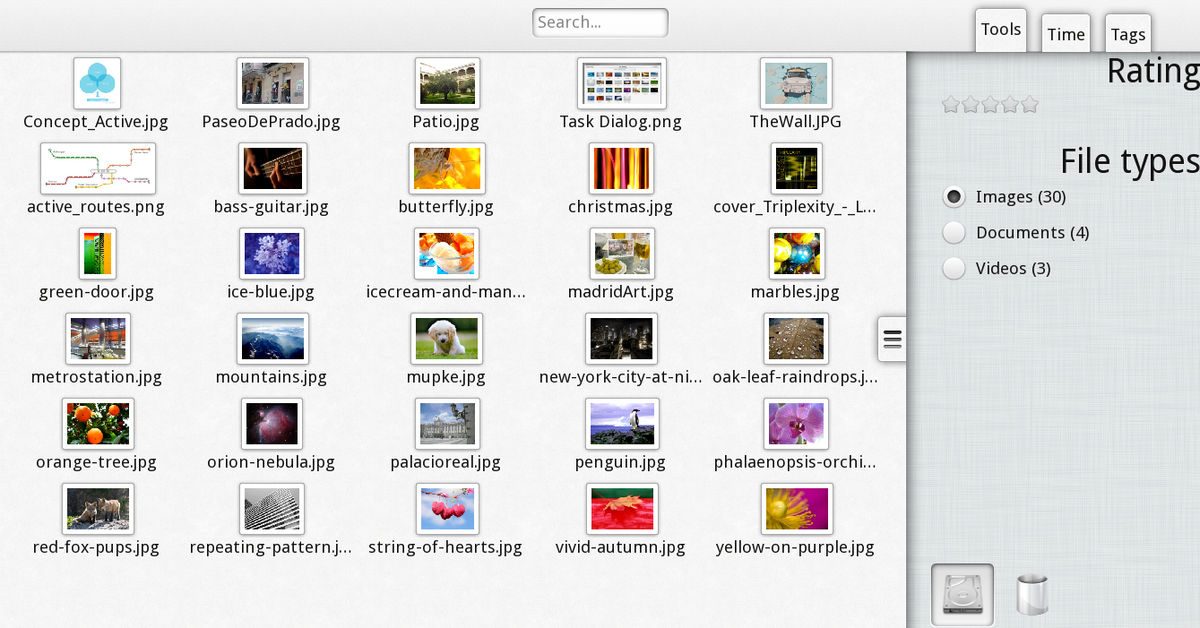Image resolution: width=1200 pixels, height=628 pixels.
Task: Select the Images file type radio button
Action: click(954, 197)
